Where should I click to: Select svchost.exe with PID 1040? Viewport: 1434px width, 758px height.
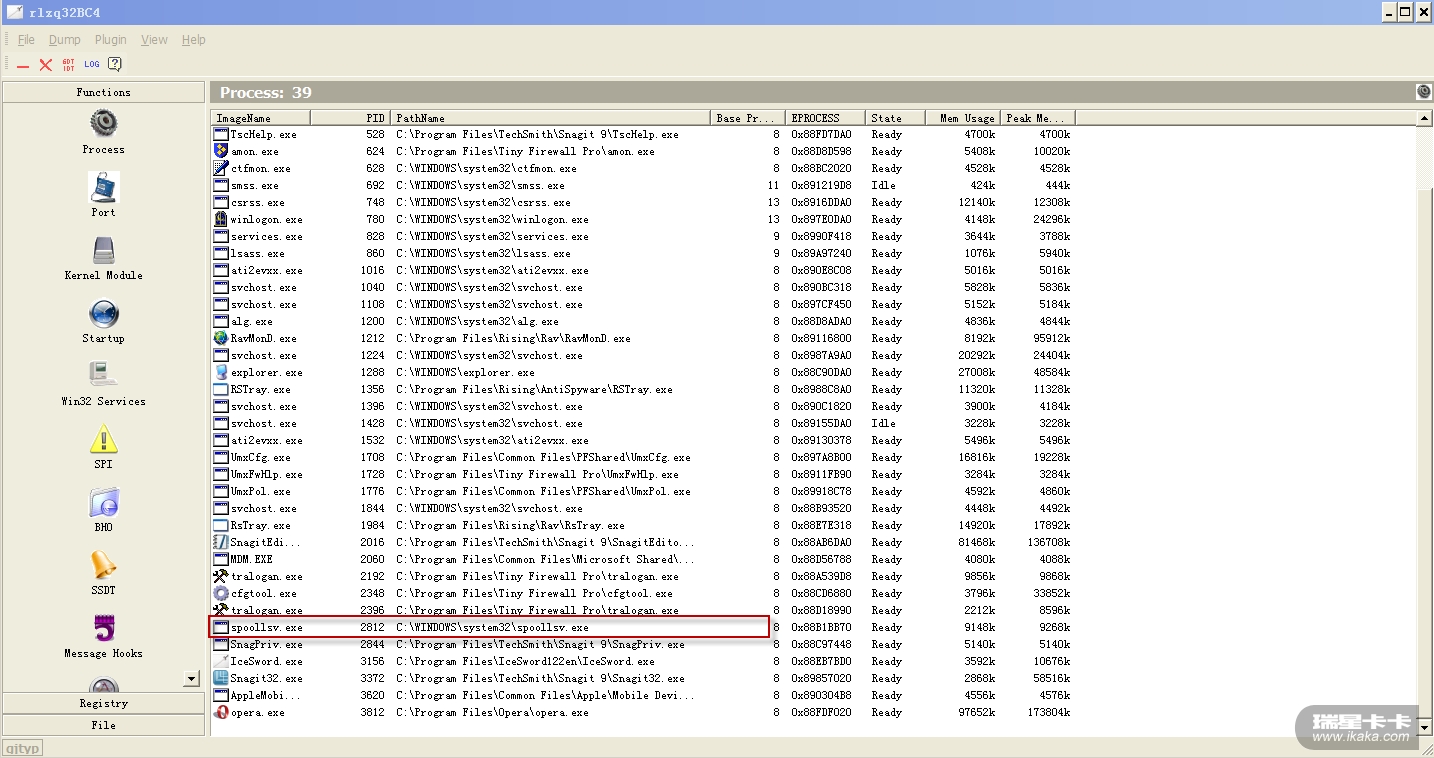(264, 287)
